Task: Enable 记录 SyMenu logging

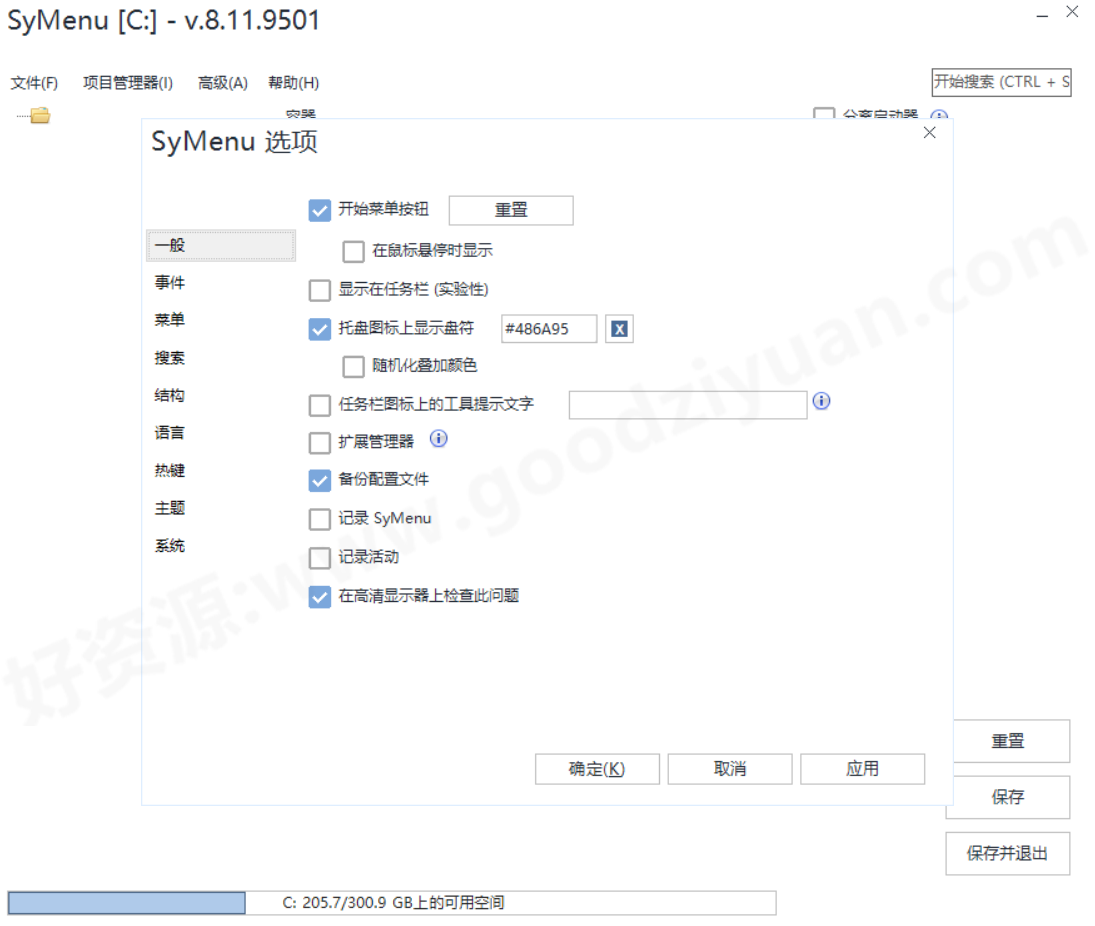Action: point(319,519)
